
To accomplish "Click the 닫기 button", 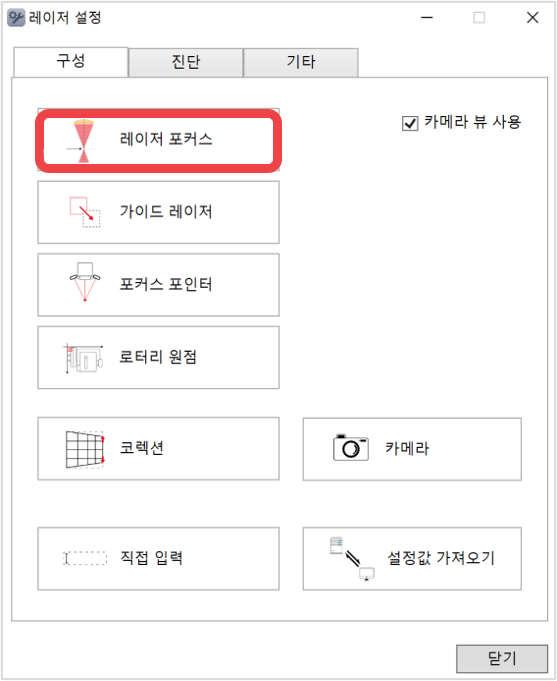I will click(502, 658).
